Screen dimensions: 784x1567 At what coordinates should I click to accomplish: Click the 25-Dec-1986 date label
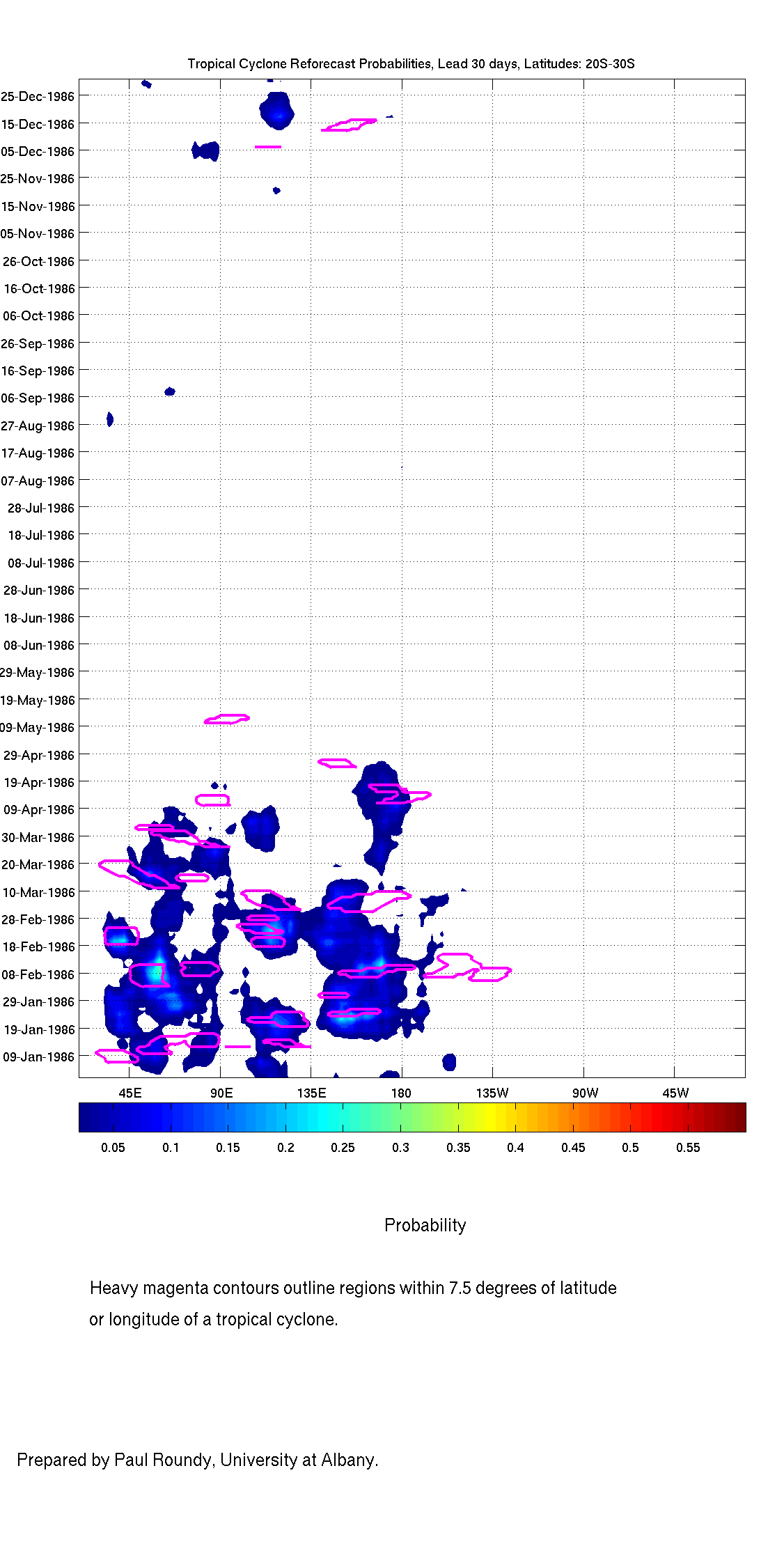coord(38,97)
